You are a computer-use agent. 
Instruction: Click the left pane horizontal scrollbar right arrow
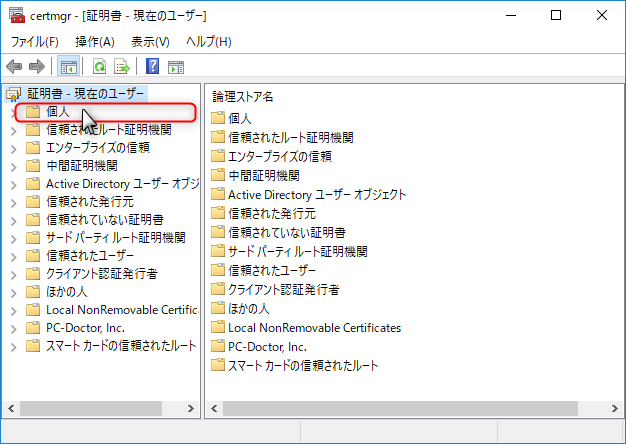click(x=192, y=409)
